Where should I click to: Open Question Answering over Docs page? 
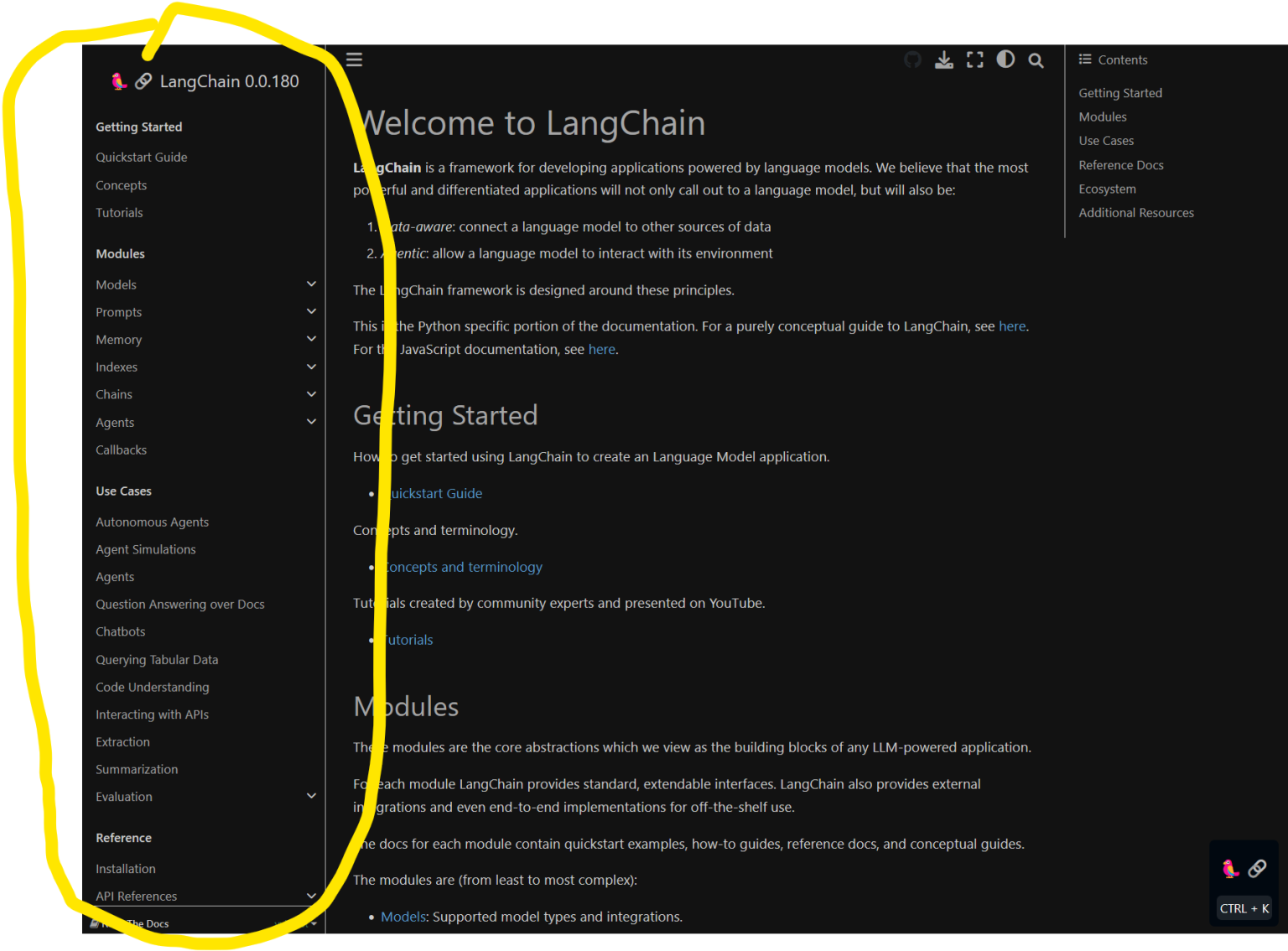point(179,605)
